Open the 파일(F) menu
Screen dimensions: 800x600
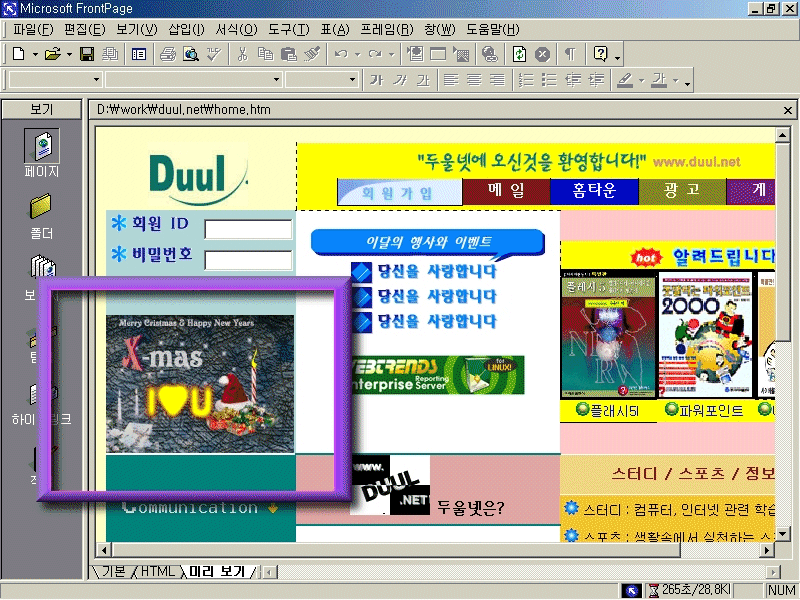(33, 29)
